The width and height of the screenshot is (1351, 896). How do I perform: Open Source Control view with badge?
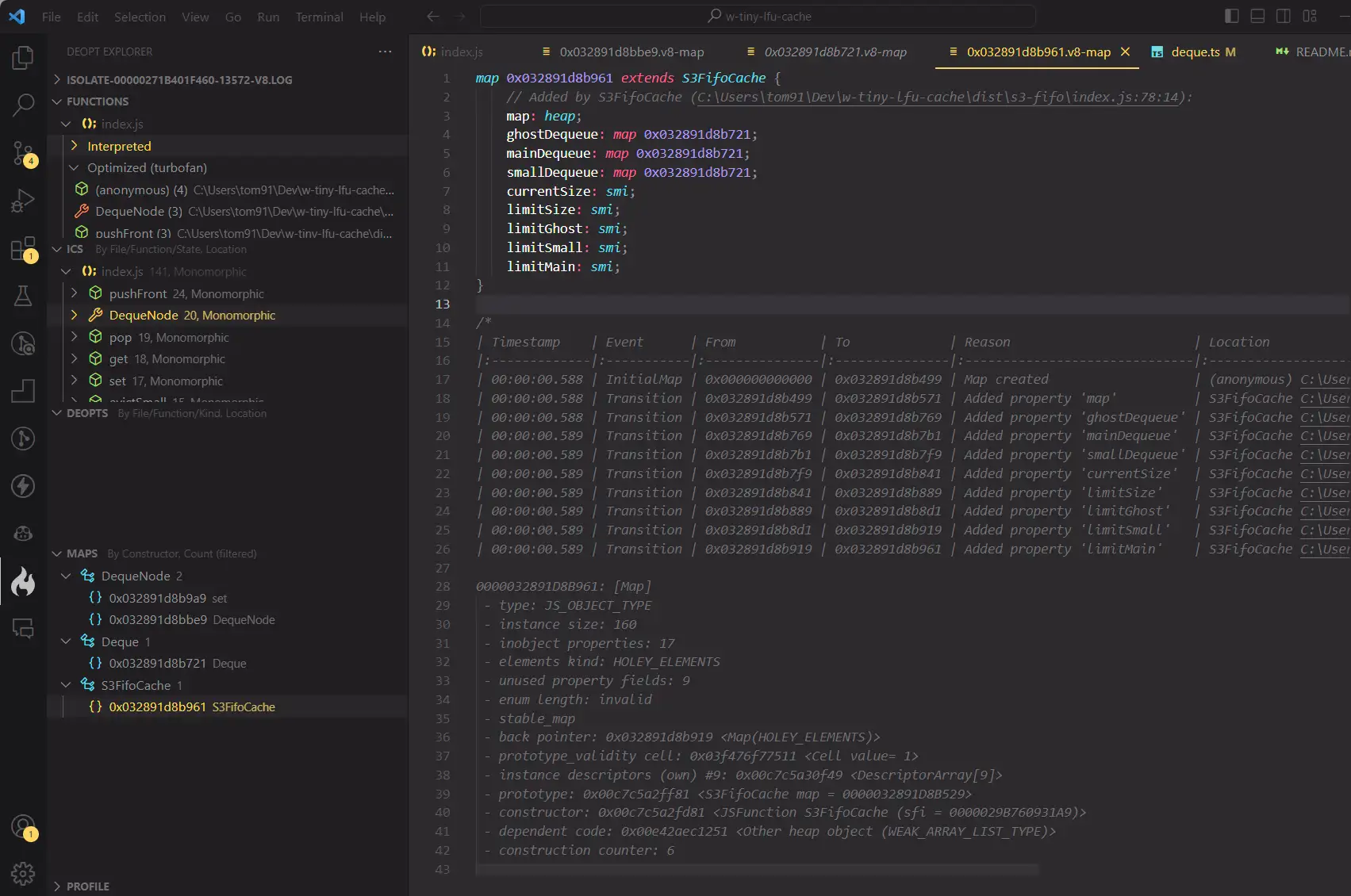23,153
